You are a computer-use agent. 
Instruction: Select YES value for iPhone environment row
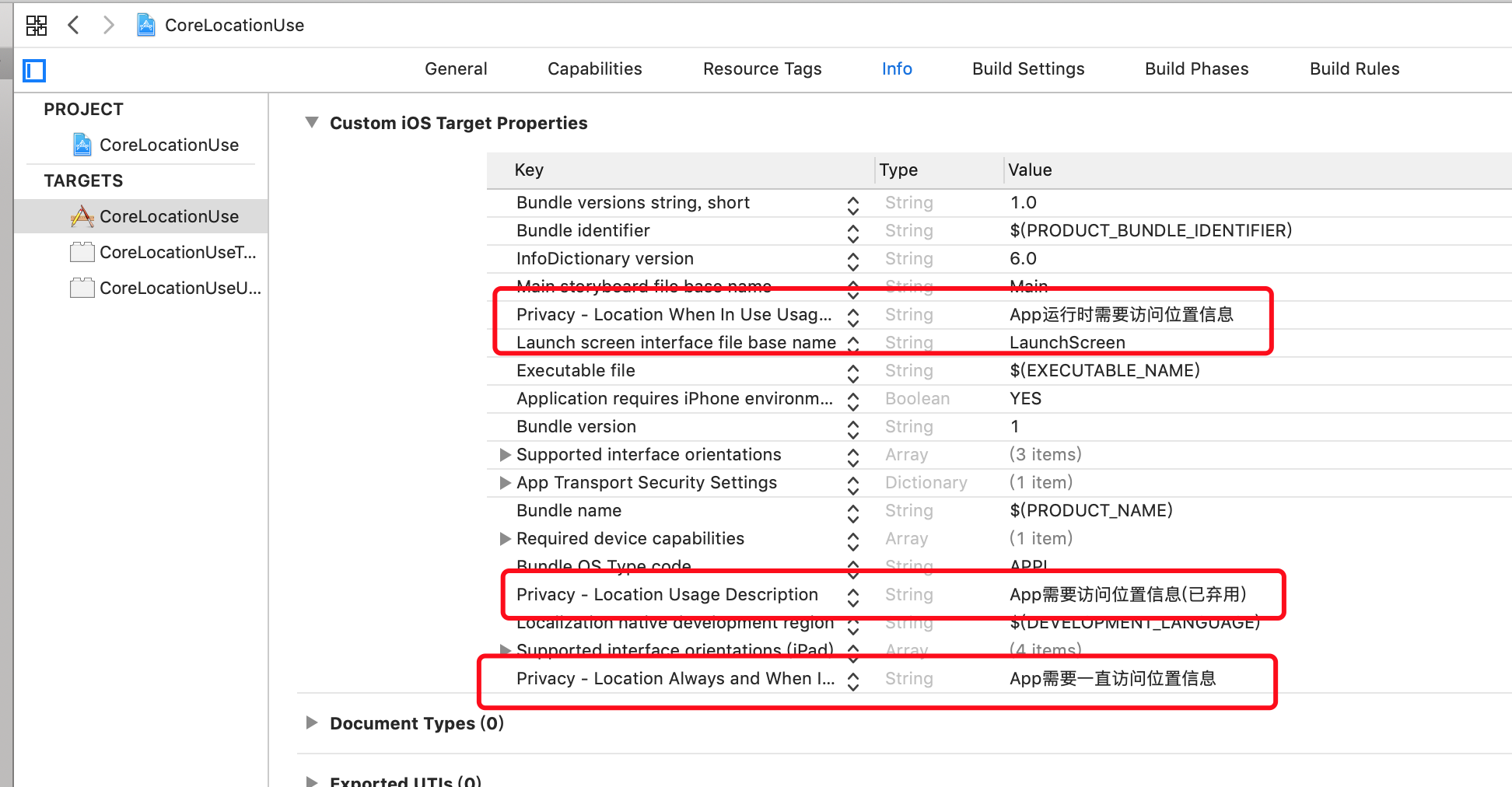coord(1025,398)
